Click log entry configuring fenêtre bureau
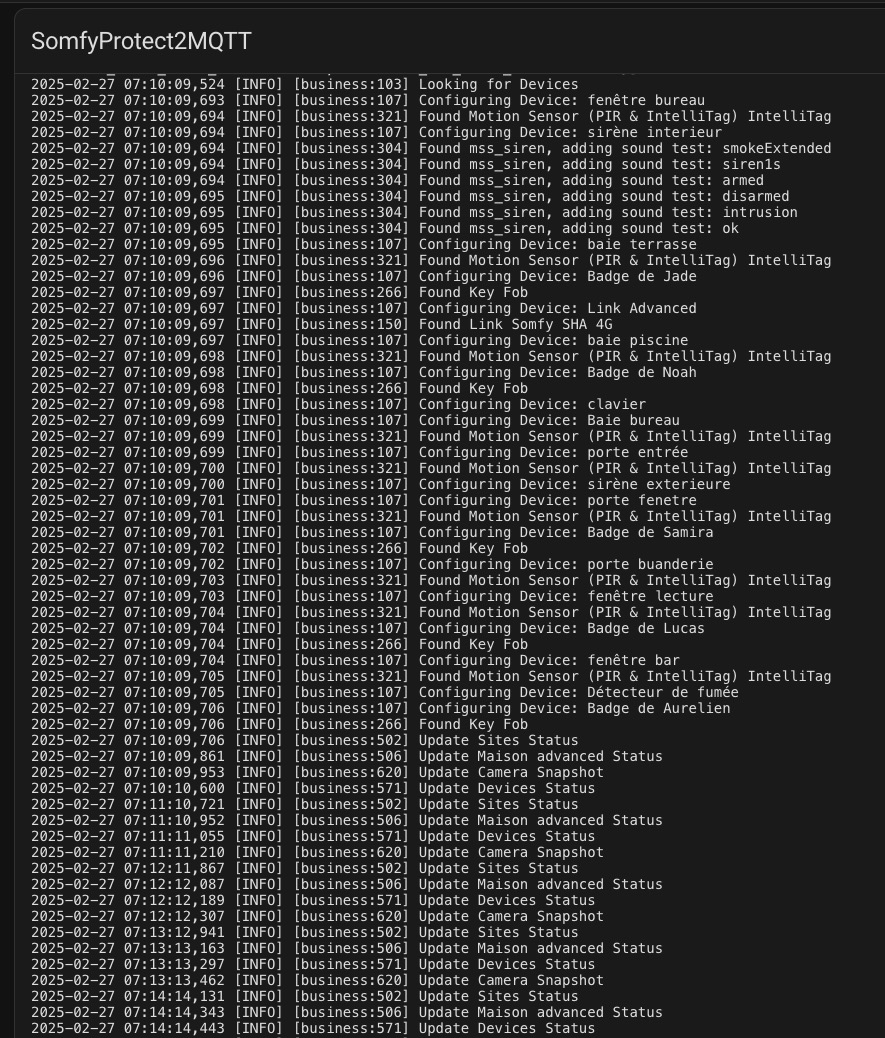 coord(368,100)
